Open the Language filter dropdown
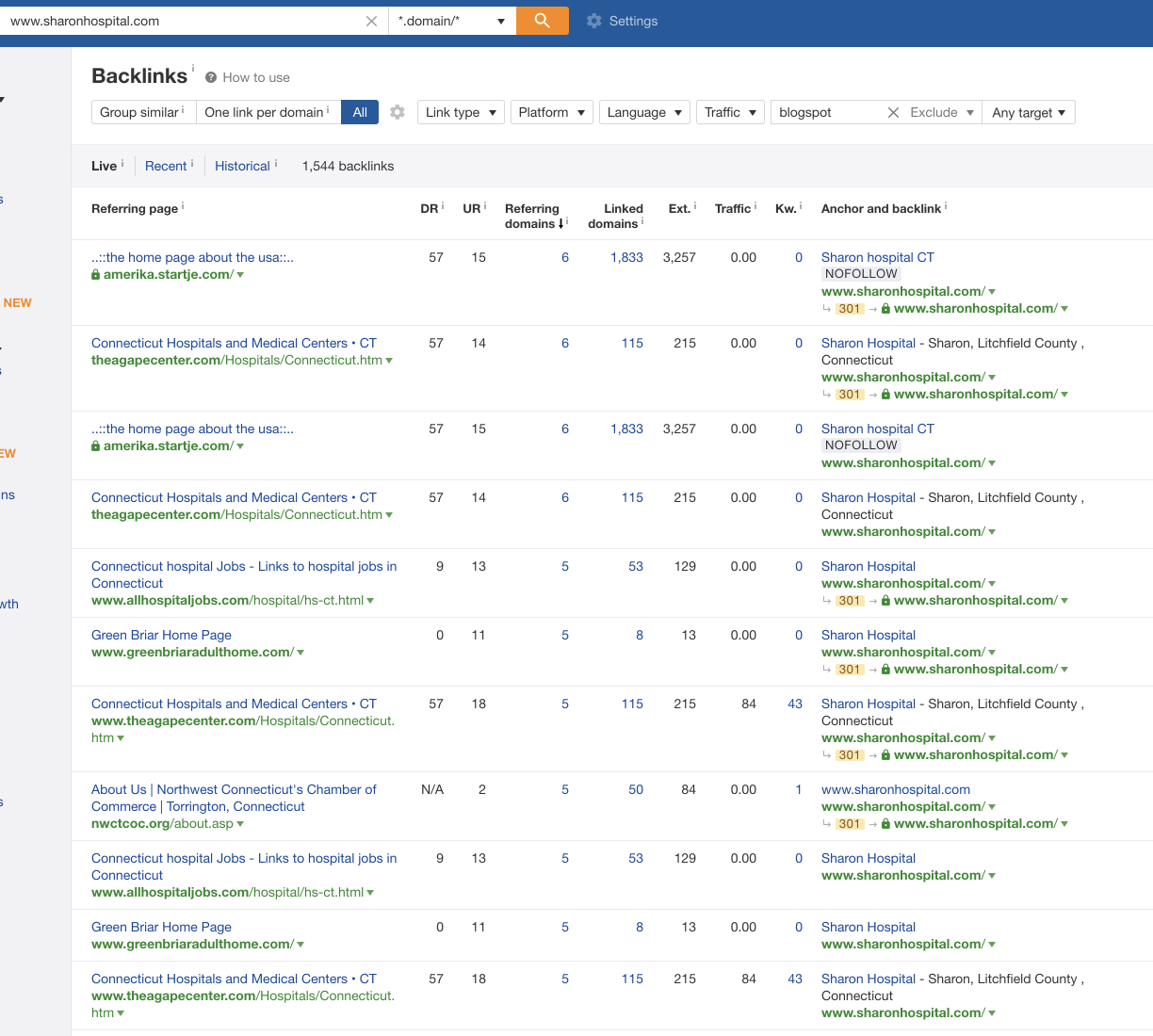The height and width of the screenshot is (1036, 1153). [644, 112]
